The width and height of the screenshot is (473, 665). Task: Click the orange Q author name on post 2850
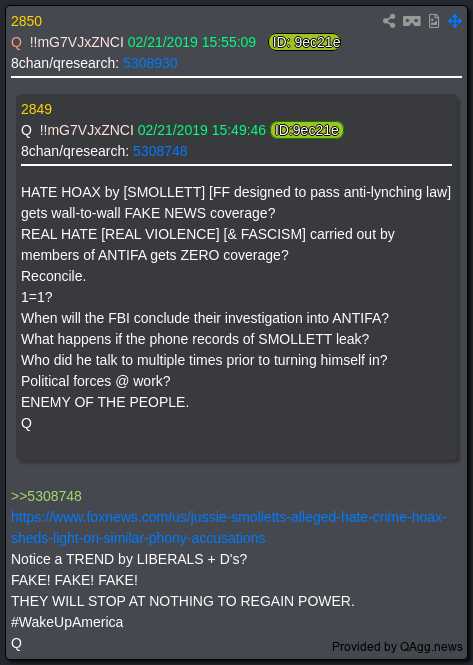point(16,42)
